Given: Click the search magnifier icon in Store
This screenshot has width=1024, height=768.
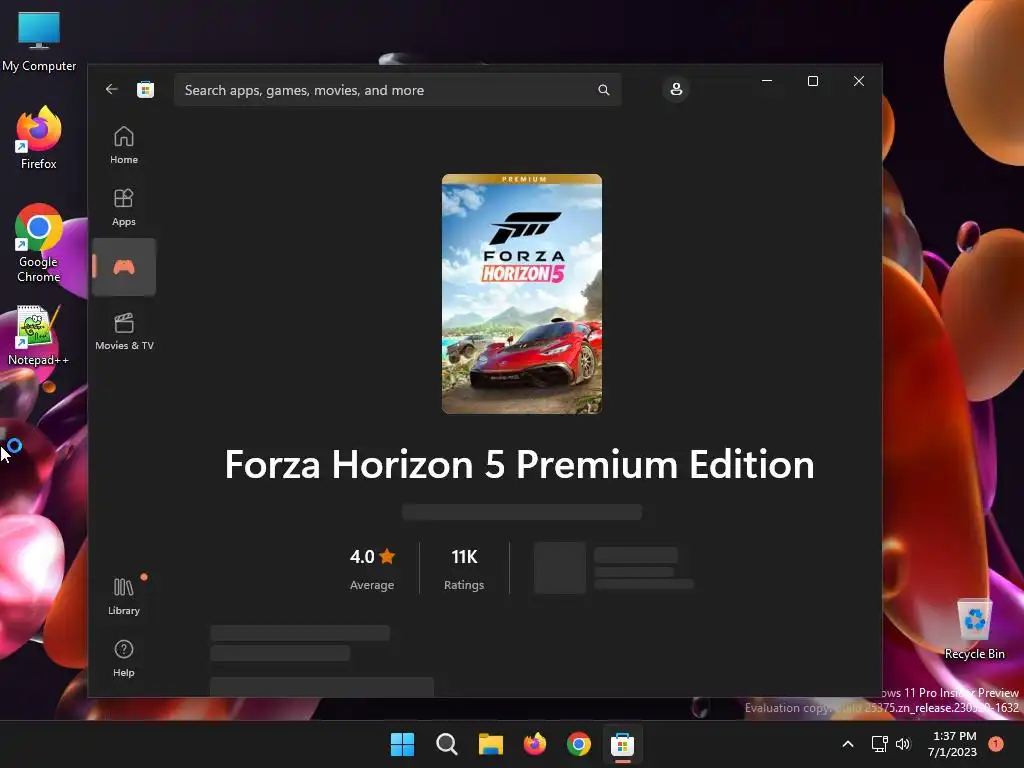Looking at the screenshot, I should 603,90.
